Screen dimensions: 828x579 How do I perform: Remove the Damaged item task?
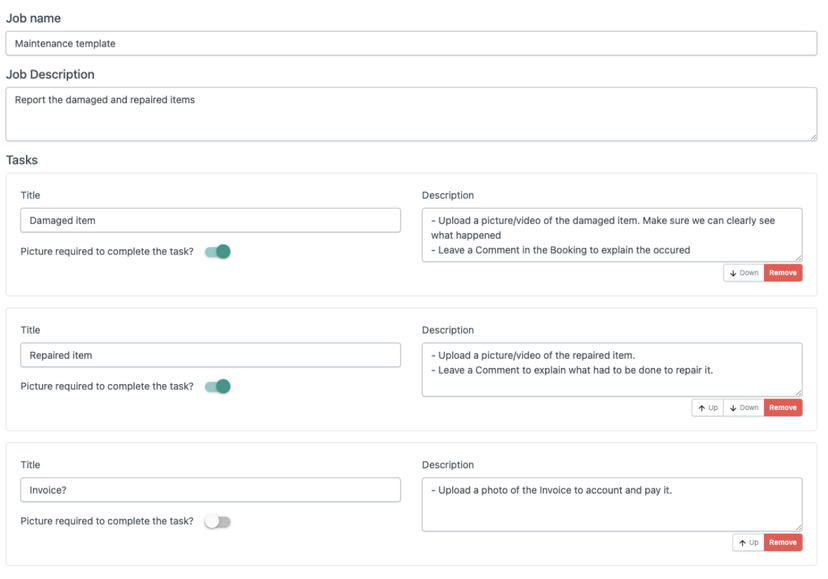[x=783, y=273]
